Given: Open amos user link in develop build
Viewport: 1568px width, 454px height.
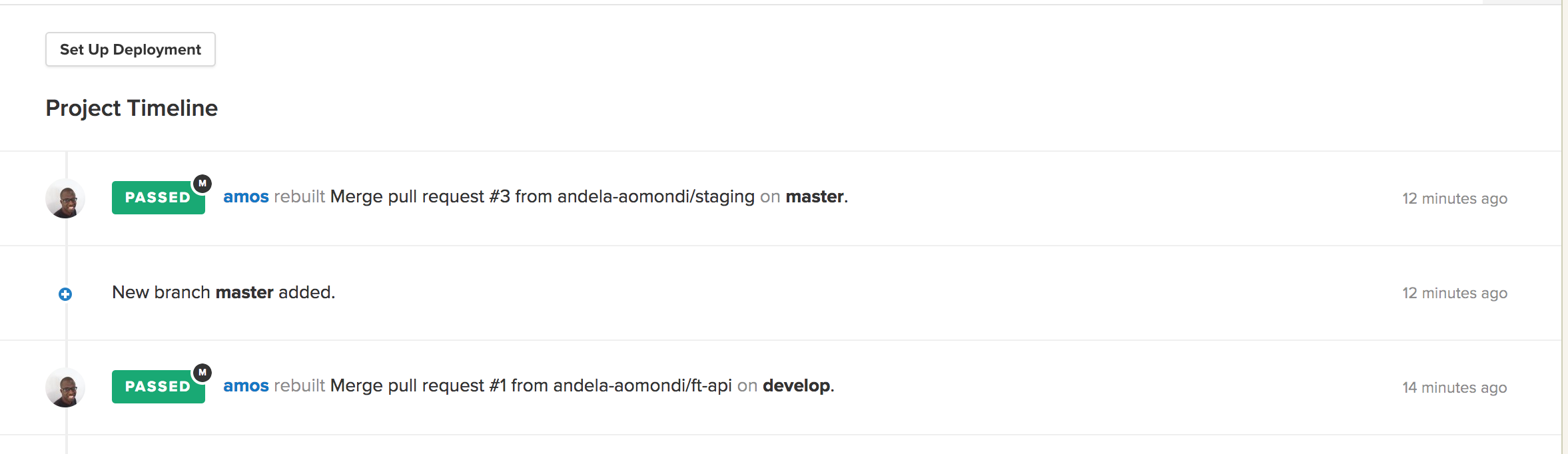Looking at the screenshot, I should (246, 386).
